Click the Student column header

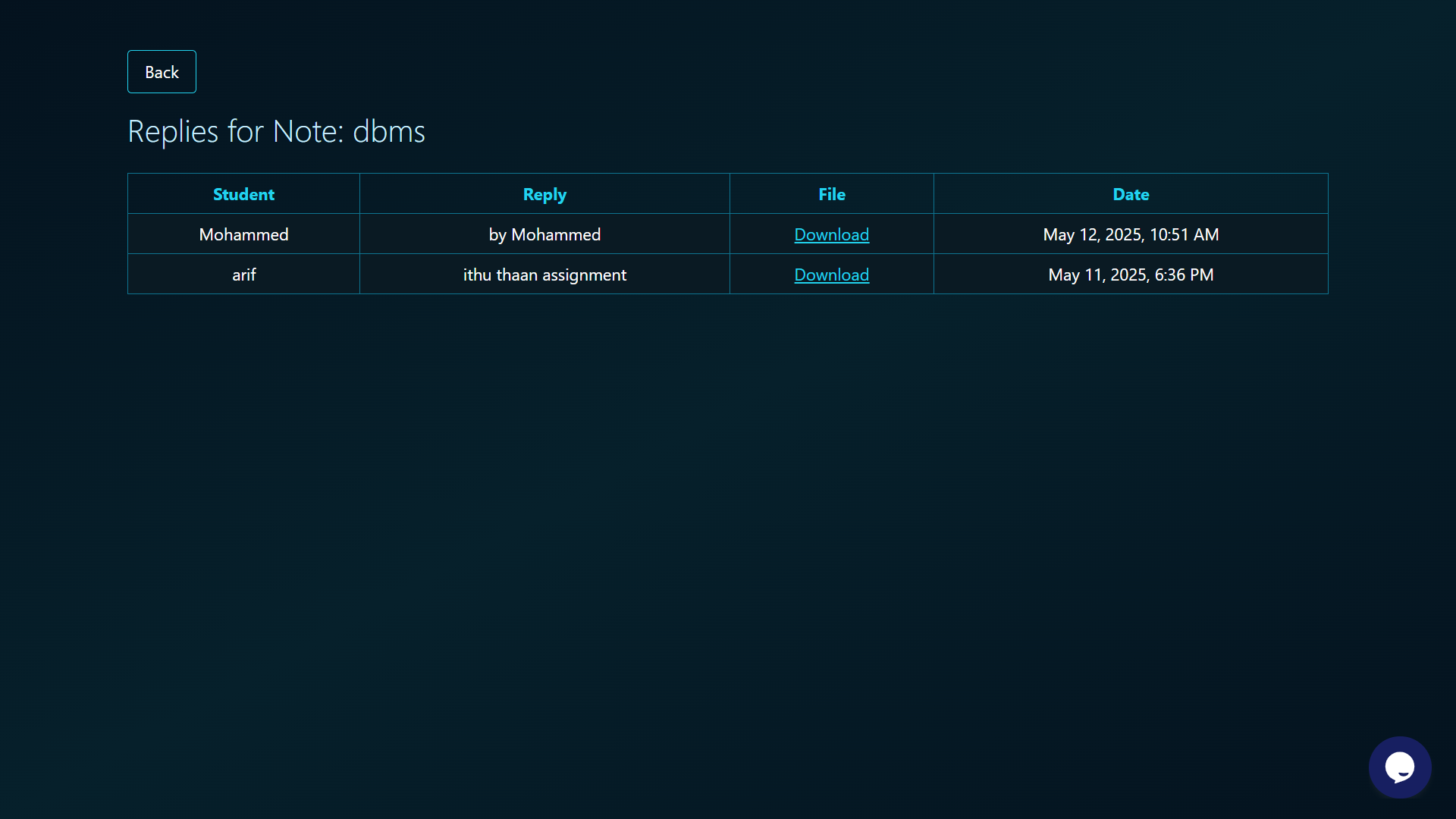click(243, 194)
